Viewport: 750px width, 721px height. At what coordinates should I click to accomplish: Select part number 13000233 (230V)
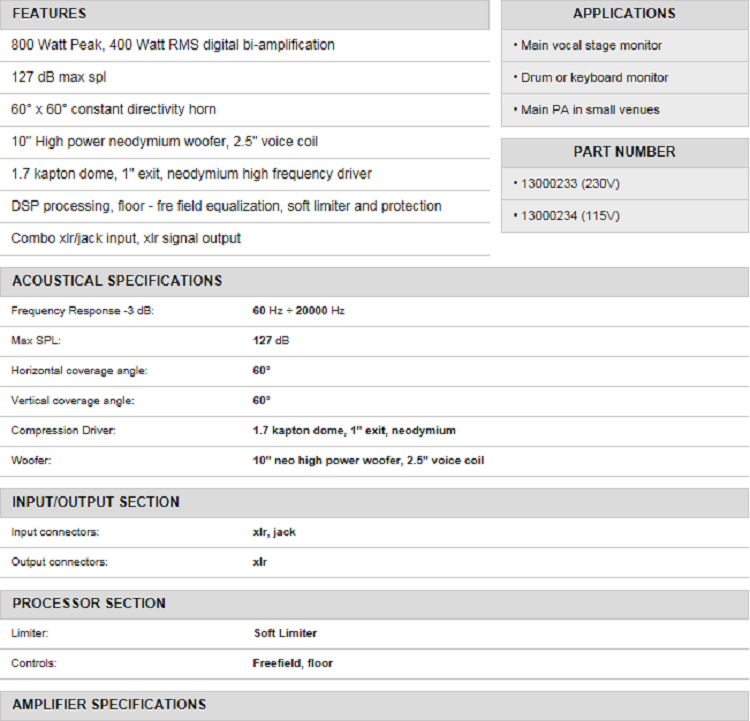(566, 184)
